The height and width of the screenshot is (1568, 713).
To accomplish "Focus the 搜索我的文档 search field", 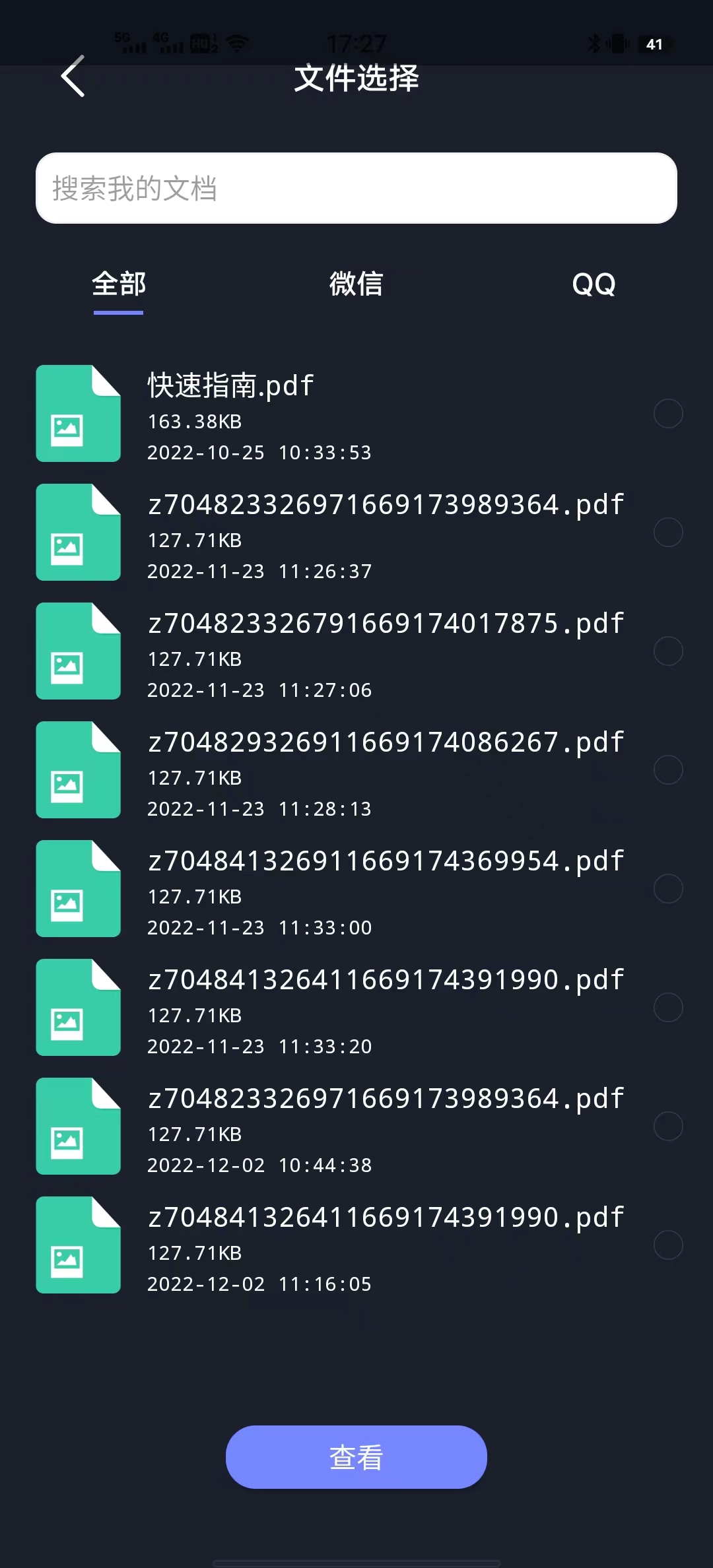I will pyautogui.click(x=356, y=188).
